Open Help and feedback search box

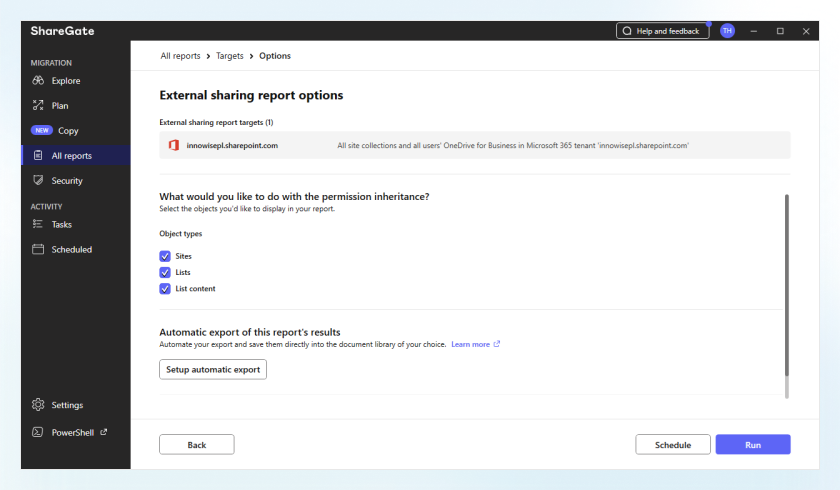click(662, 31)
